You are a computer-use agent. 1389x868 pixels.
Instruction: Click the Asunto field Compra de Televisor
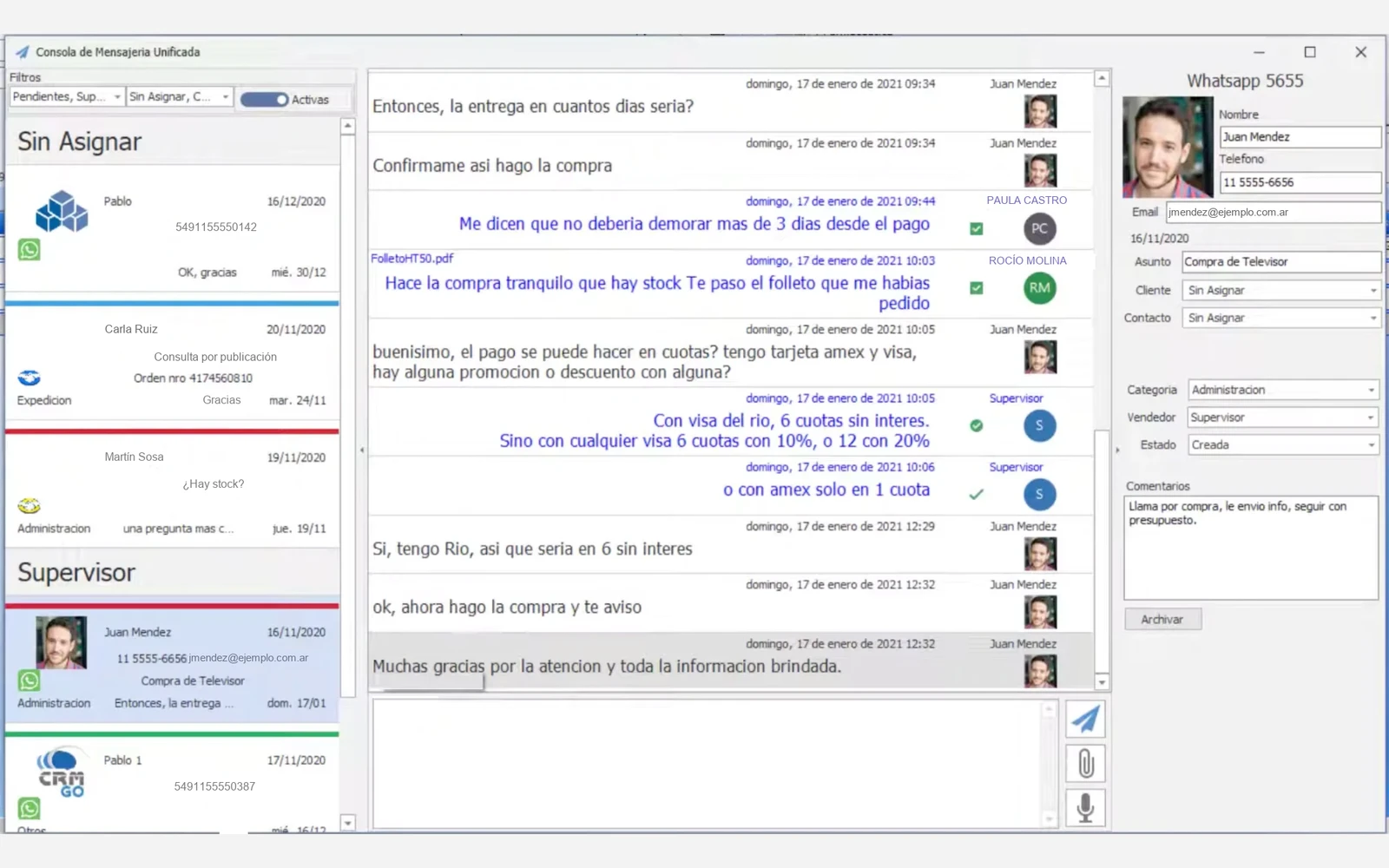click(x=1281, y=262)
